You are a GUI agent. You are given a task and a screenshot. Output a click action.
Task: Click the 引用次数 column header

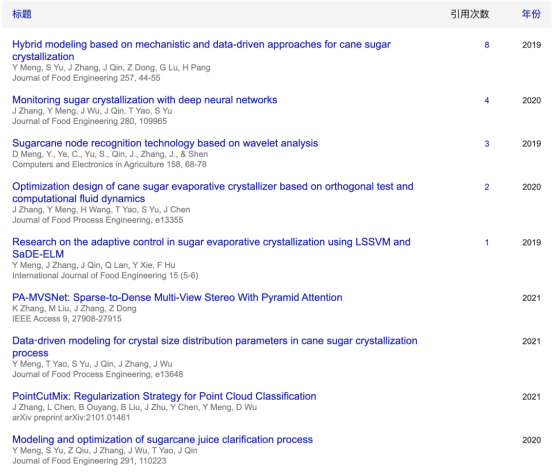click(470, 14)
